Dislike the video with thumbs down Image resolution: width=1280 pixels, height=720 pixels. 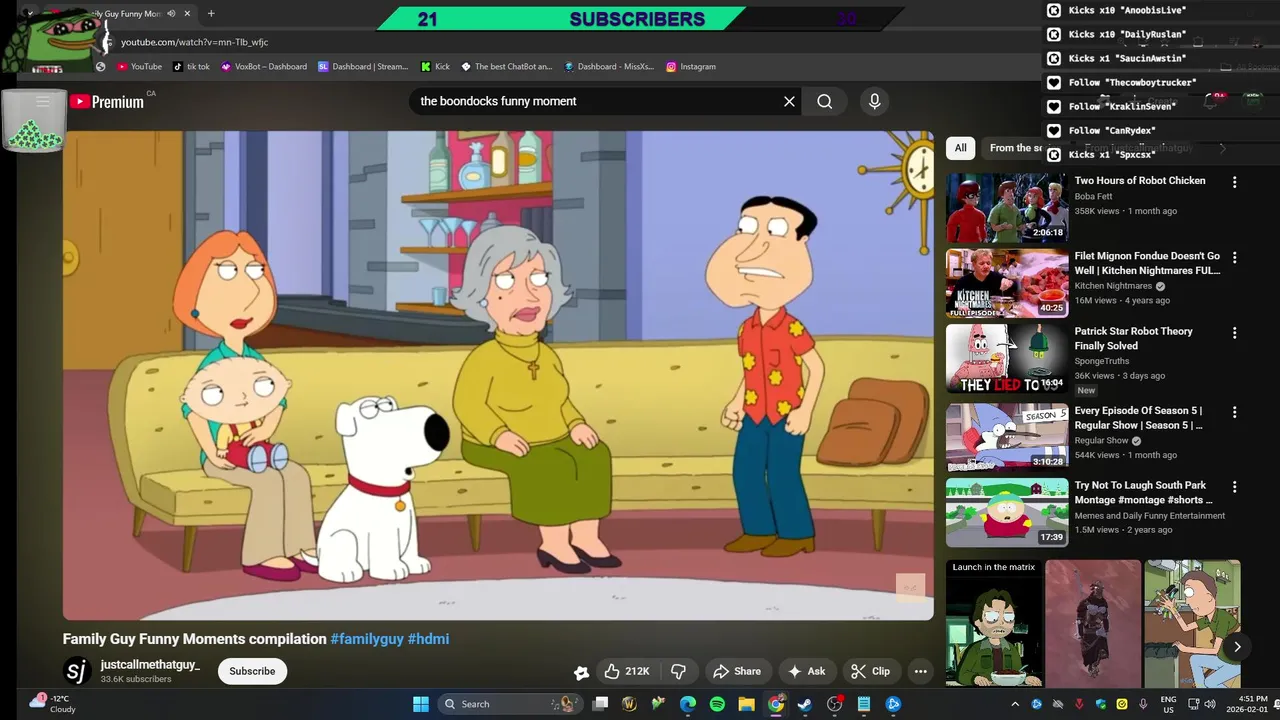tap(678, 671)
